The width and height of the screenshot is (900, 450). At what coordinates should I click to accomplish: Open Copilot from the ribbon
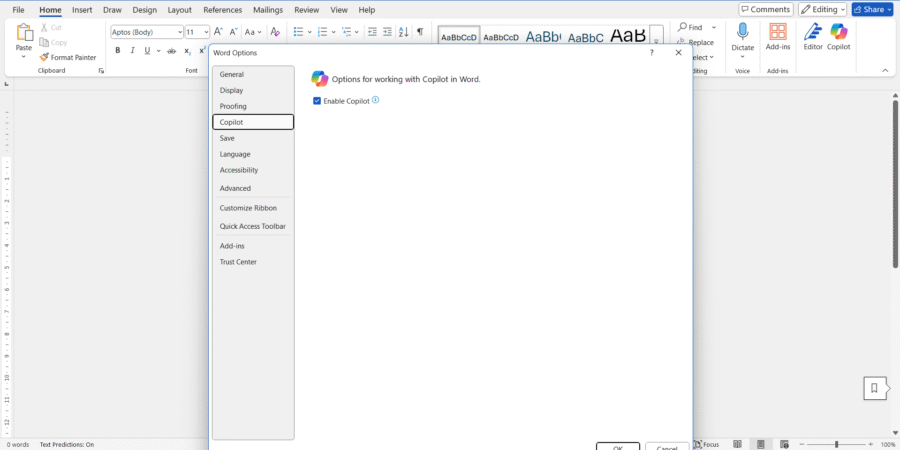click(x=839, y=37)
